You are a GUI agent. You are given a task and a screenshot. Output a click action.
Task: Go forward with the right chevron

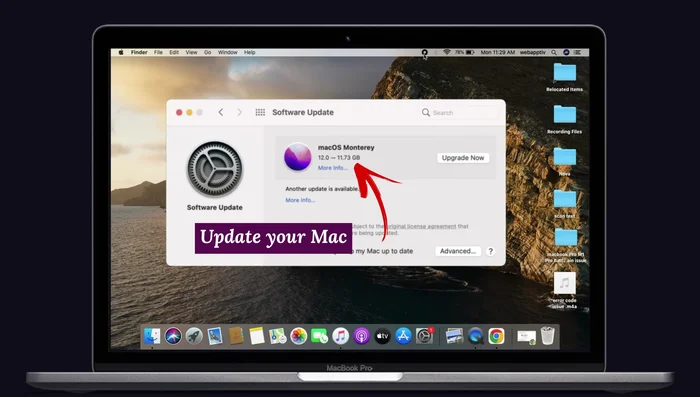(239, 113)
